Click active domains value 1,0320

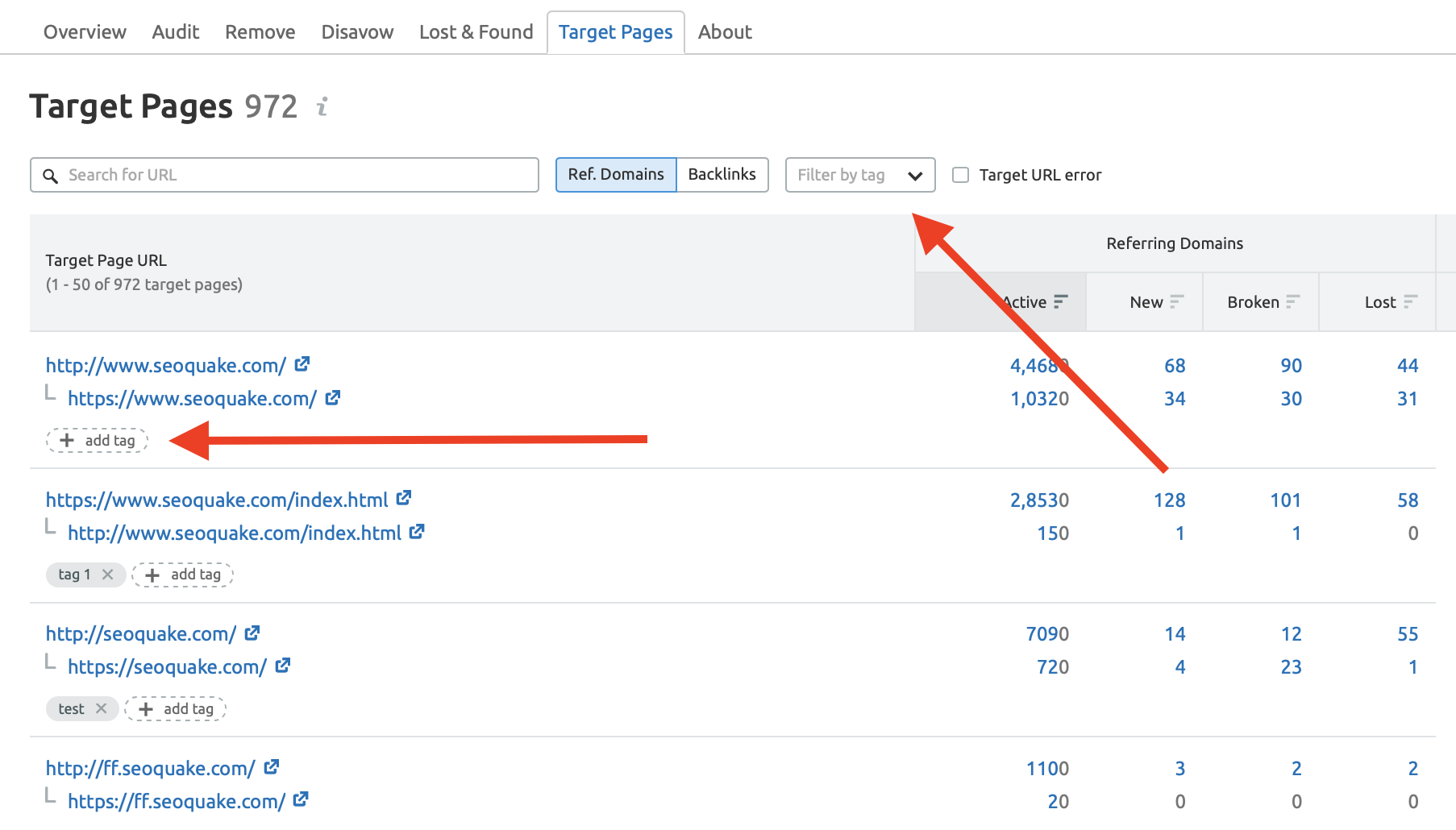[1040, 399]
